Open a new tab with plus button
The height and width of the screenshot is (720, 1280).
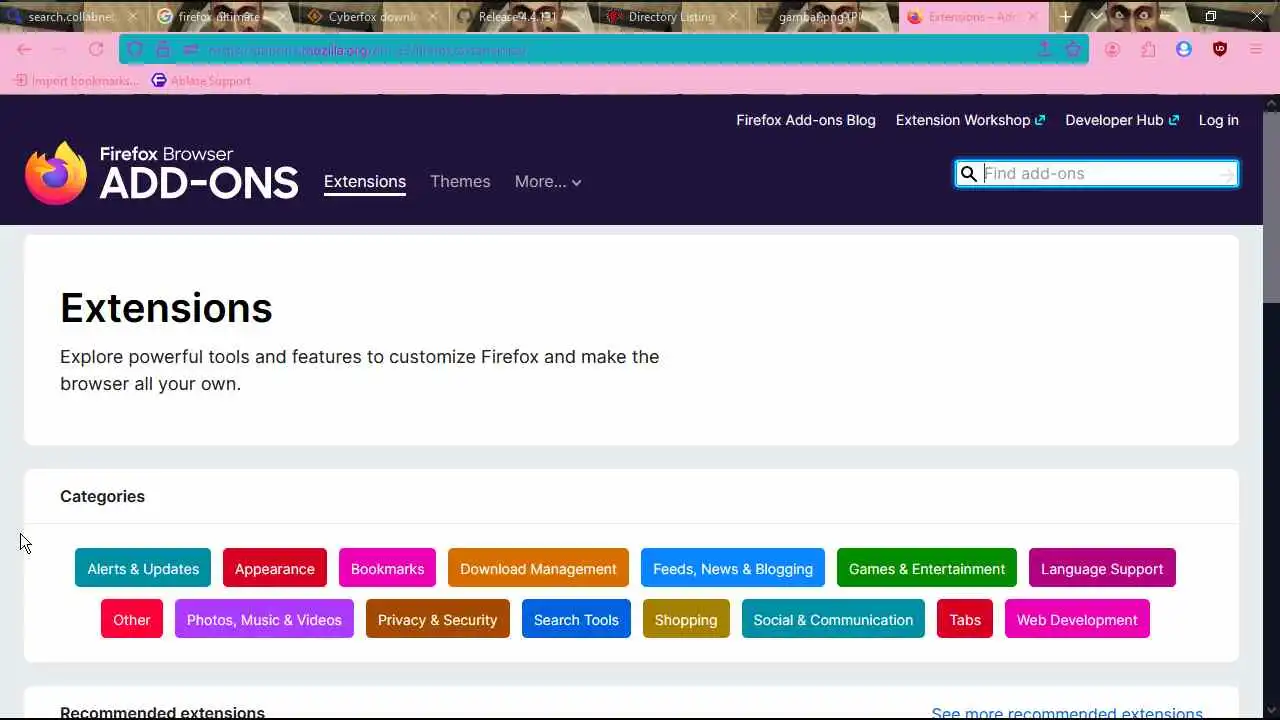coord(1065,17)
